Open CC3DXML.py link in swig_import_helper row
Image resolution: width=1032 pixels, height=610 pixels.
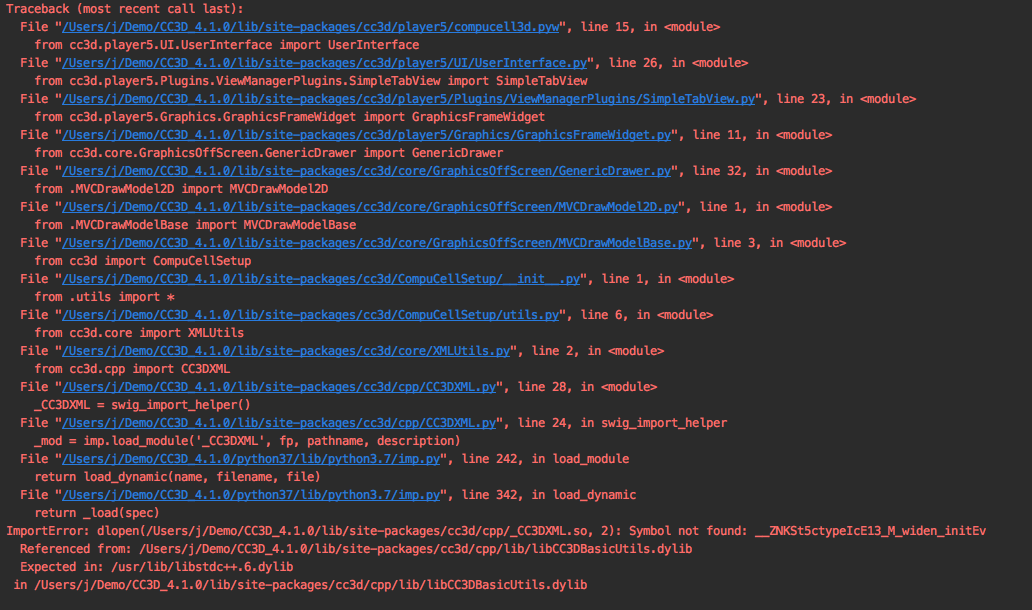[279, 423]
